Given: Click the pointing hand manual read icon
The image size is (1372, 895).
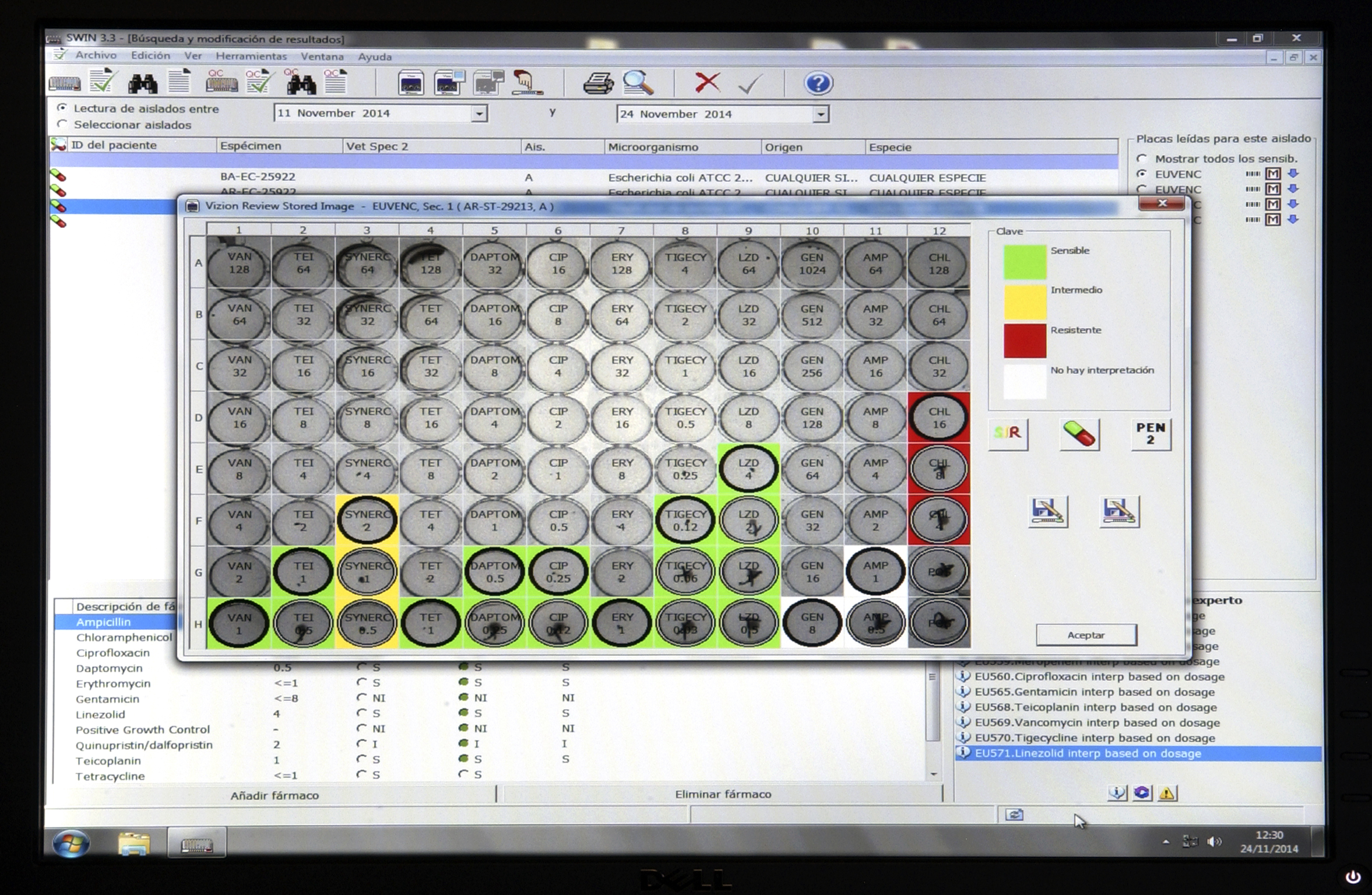Looking at the screenshot, I should (x=527, y=83).
